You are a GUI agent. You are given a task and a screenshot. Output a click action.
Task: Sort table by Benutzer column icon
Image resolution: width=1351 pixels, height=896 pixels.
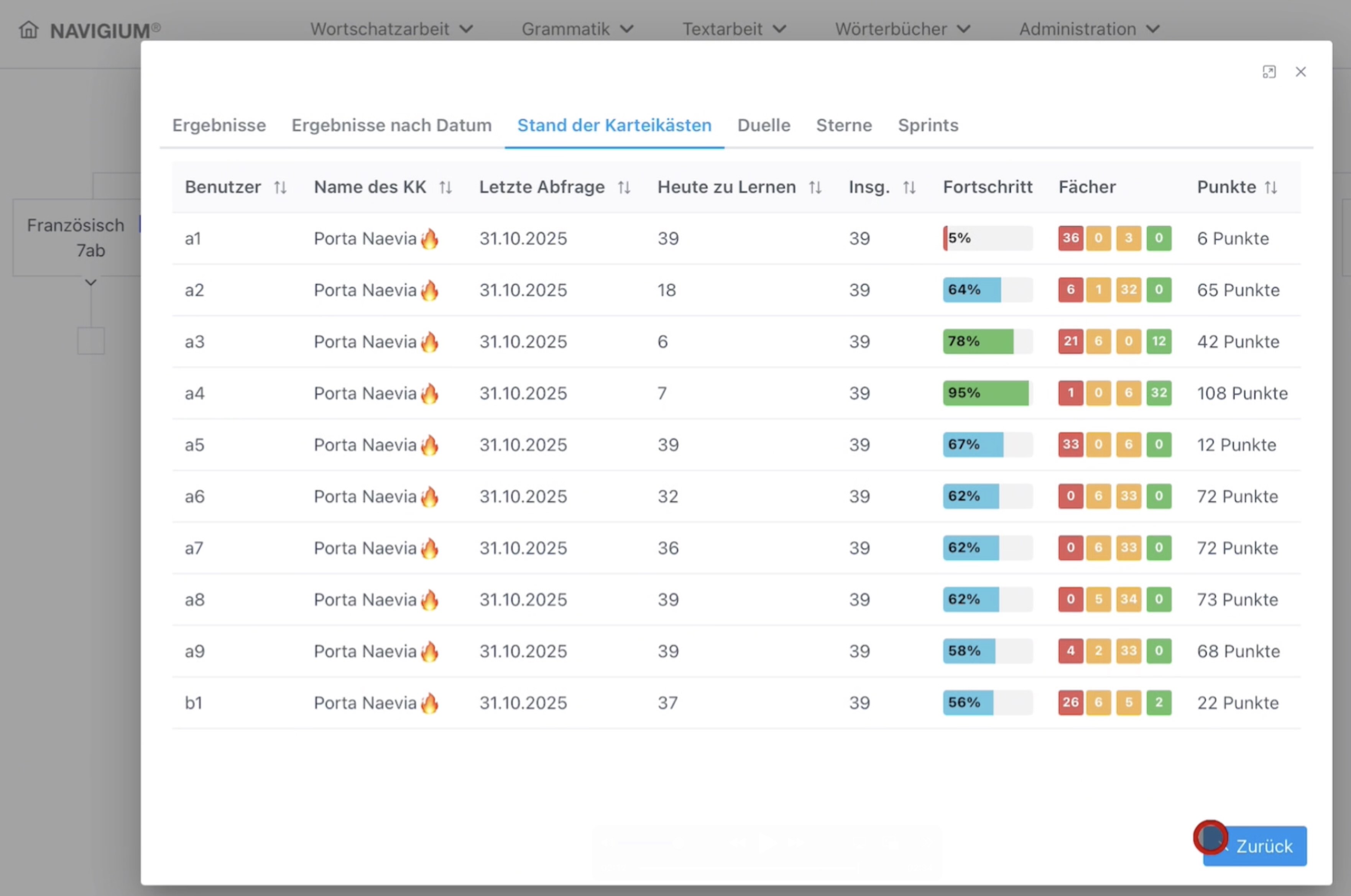(x=280, y=187)
